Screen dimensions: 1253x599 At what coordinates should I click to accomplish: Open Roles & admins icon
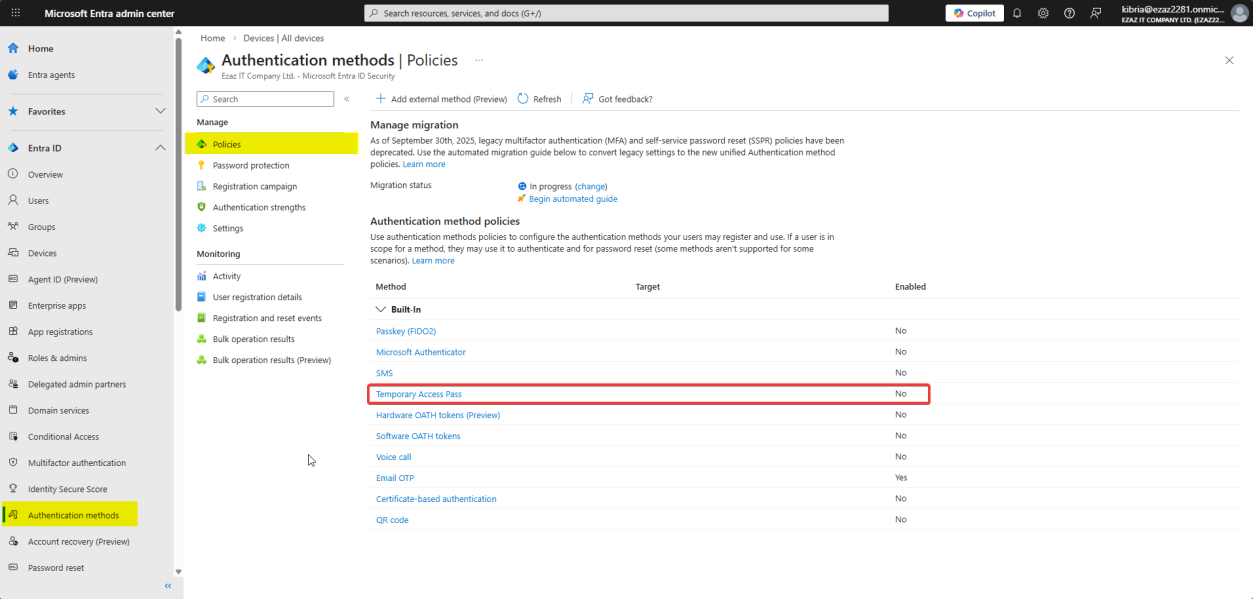pos(13,358)
